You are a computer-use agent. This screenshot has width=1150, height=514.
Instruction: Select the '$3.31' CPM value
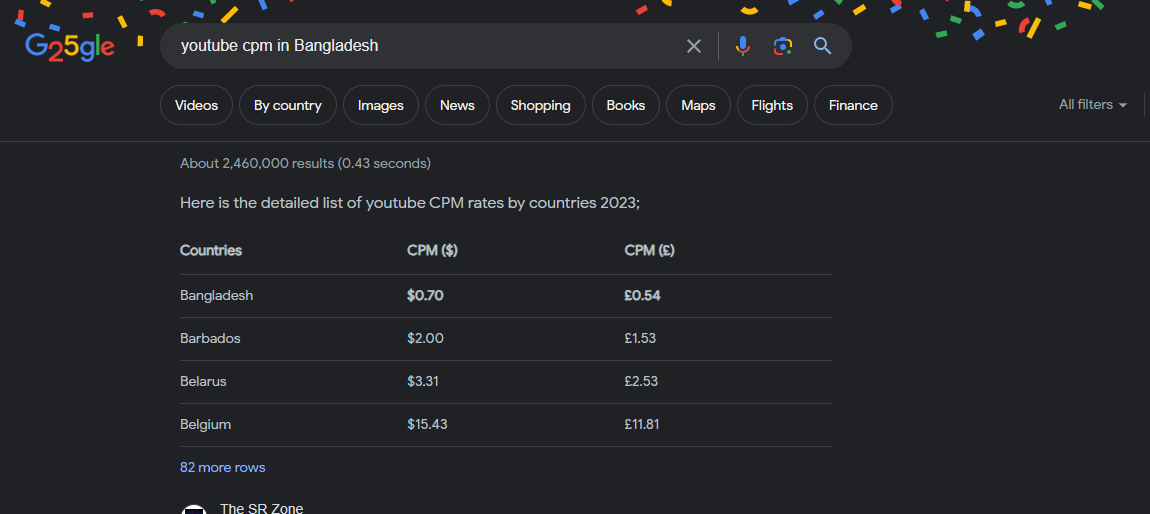[423, 381]
